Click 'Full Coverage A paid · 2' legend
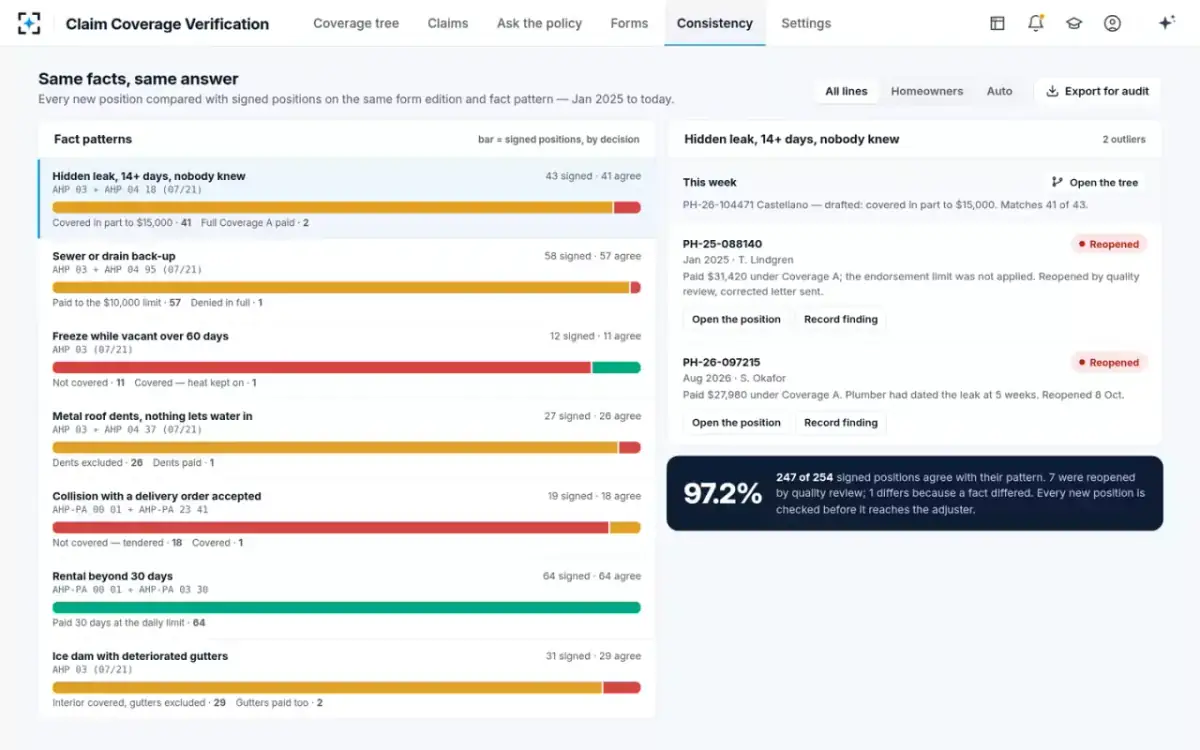Image resolution: width=1200 pixels, height=750 pixels. pos(255,223)
